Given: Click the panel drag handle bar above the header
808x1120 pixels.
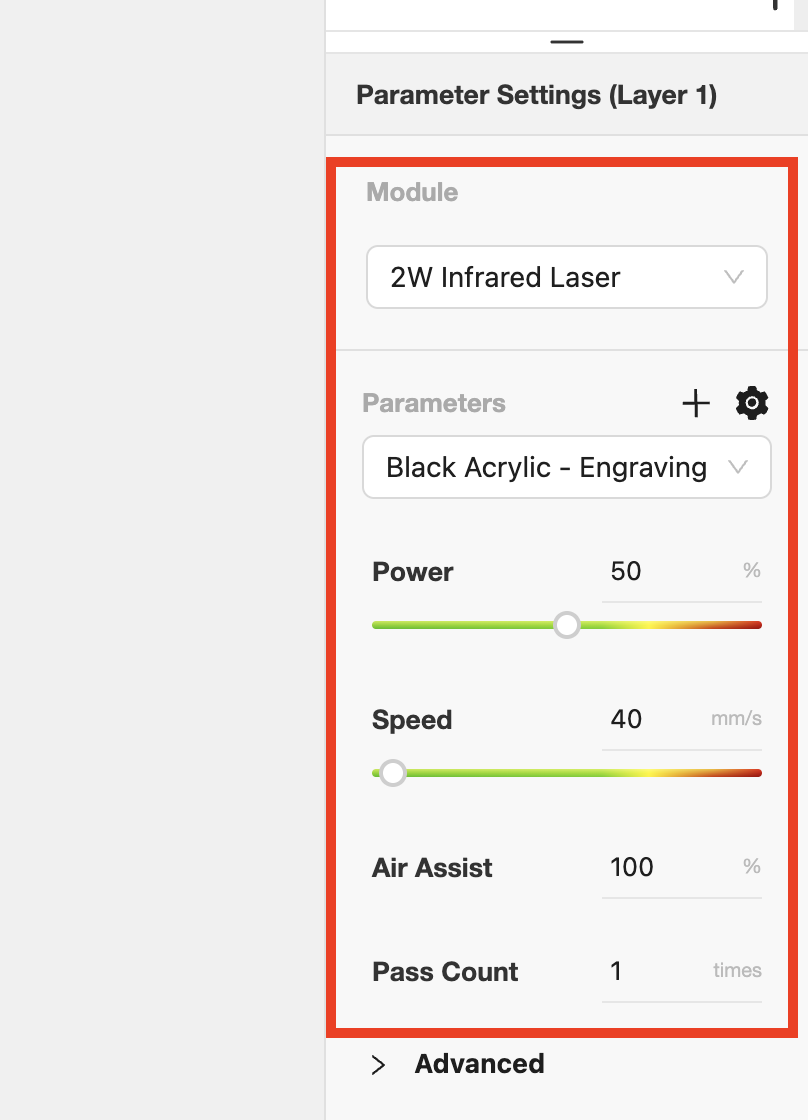Looking at the screenshot, I should click(567, 42).
